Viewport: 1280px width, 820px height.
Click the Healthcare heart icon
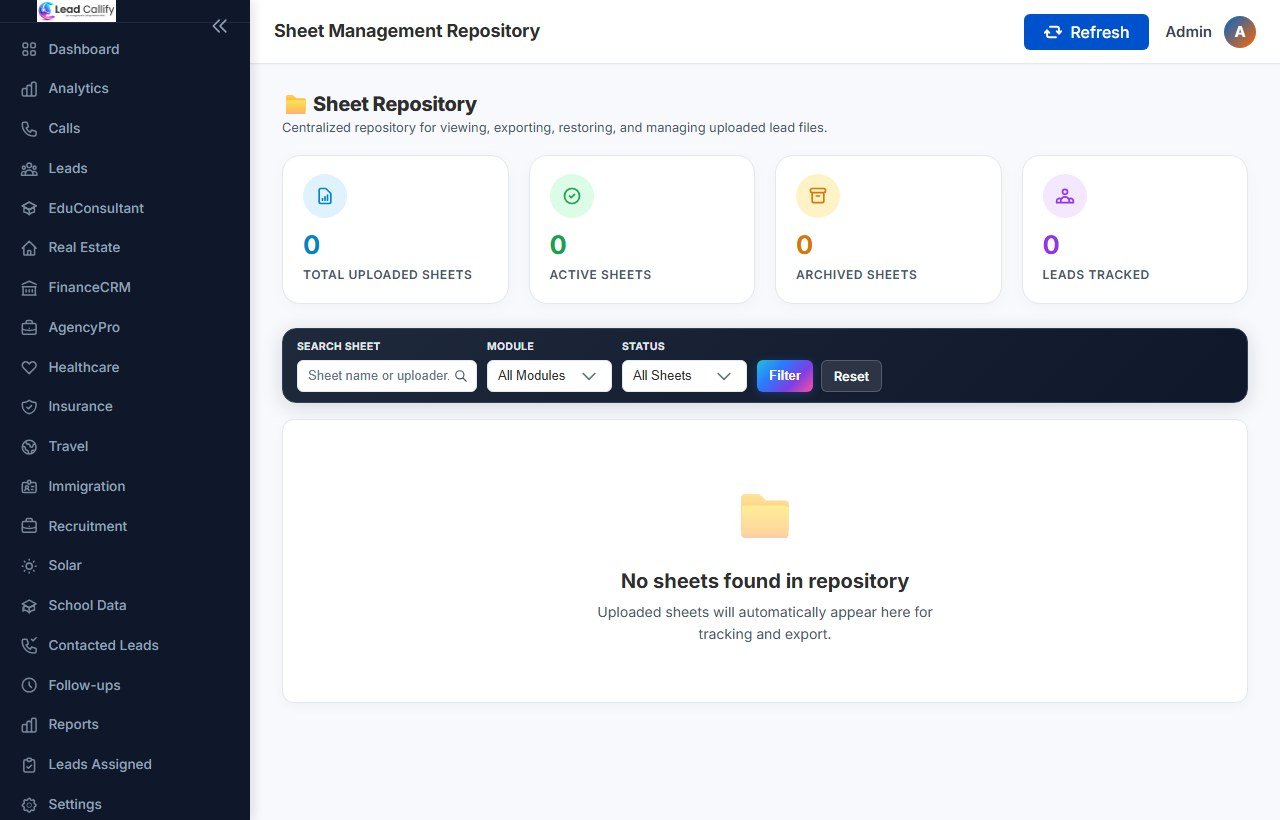click(29, 367)
